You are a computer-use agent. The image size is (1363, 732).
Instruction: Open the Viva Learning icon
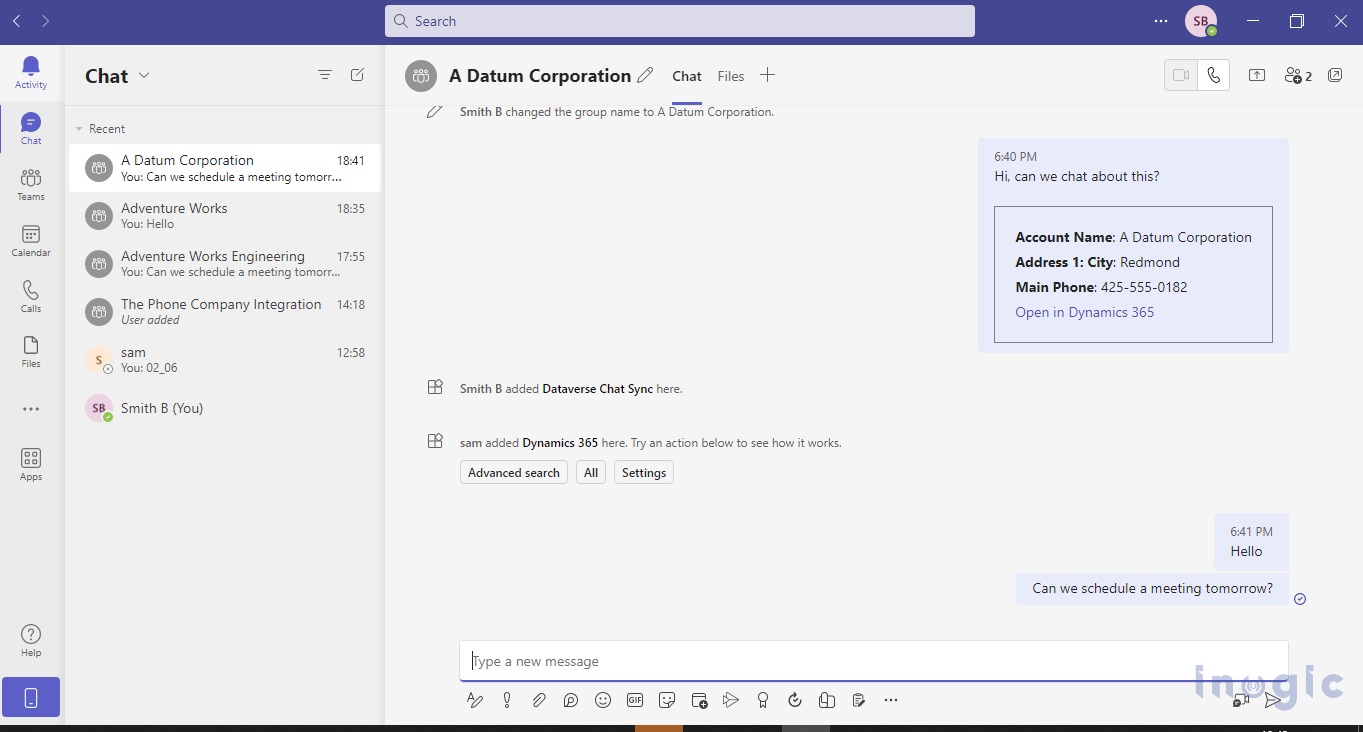tap(827, 700)
